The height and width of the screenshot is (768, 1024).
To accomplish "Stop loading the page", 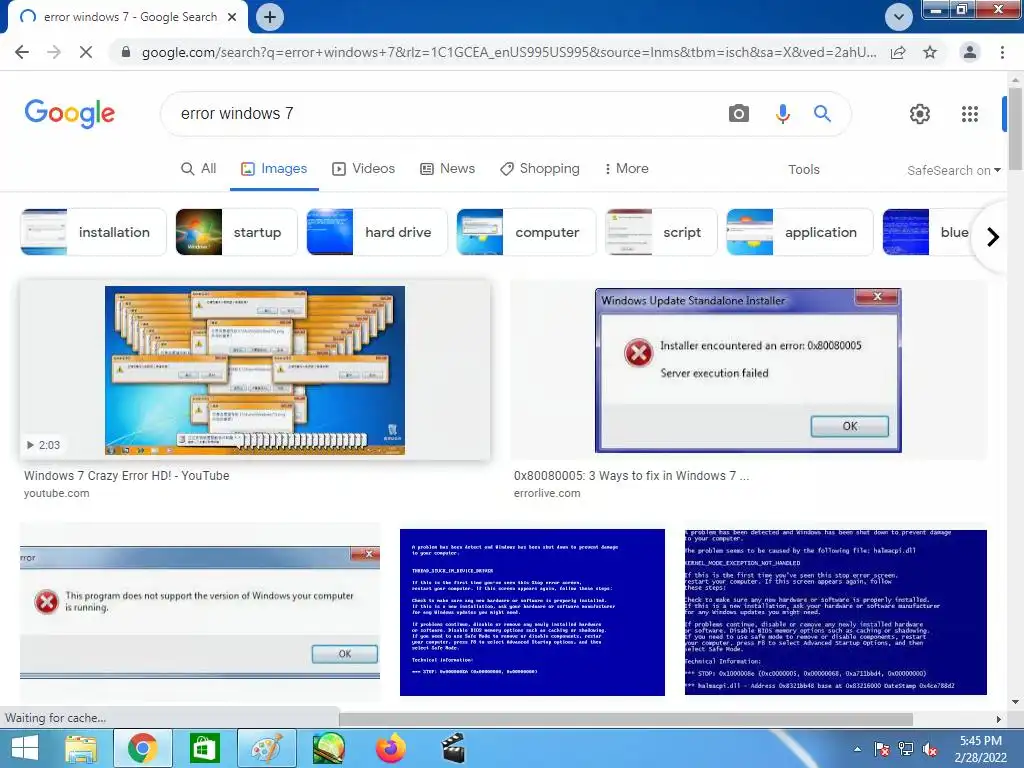I will pos(86,52).
